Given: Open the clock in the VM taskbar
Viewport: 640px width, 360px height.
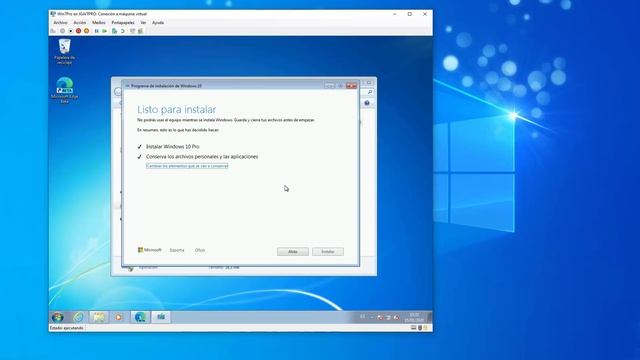Looking at the screenshot, I should [414, 318].
